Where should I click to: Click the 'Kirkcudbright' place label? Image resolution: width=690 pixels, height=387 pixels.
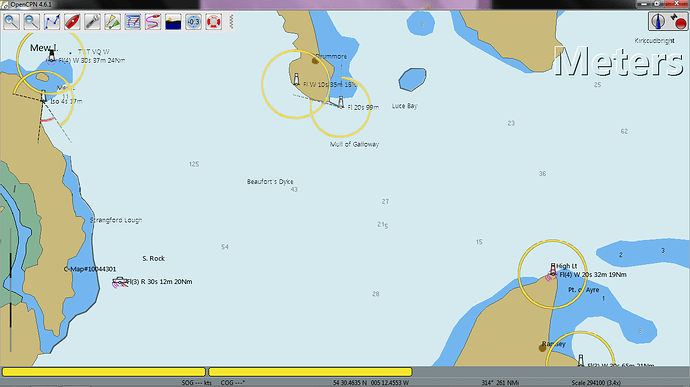point(654,41)
